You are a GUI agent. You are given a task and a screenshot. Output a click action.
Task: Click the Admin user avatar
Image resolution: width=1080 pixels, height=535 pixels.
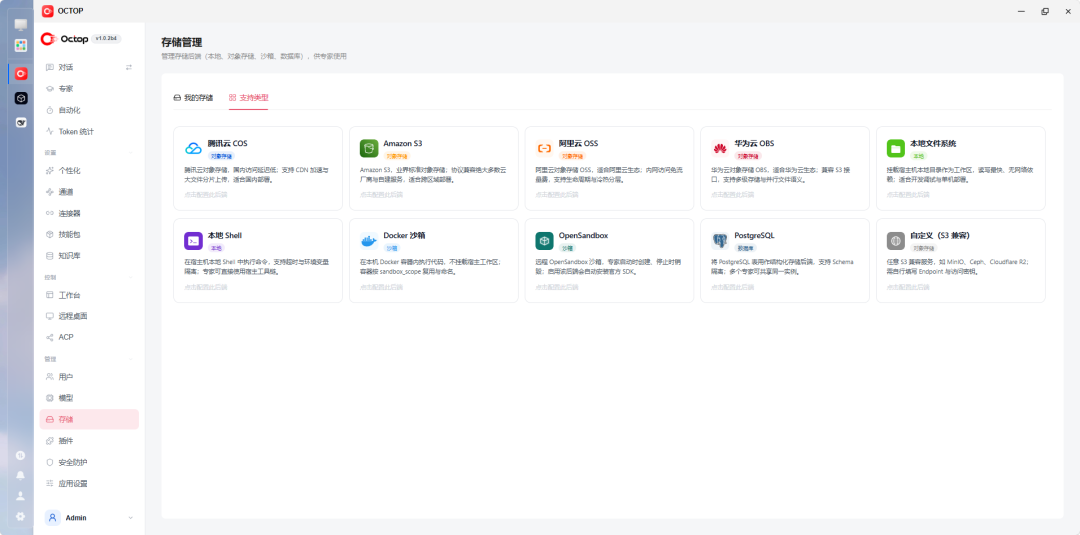pyautogui.click(x=53, y=518)
